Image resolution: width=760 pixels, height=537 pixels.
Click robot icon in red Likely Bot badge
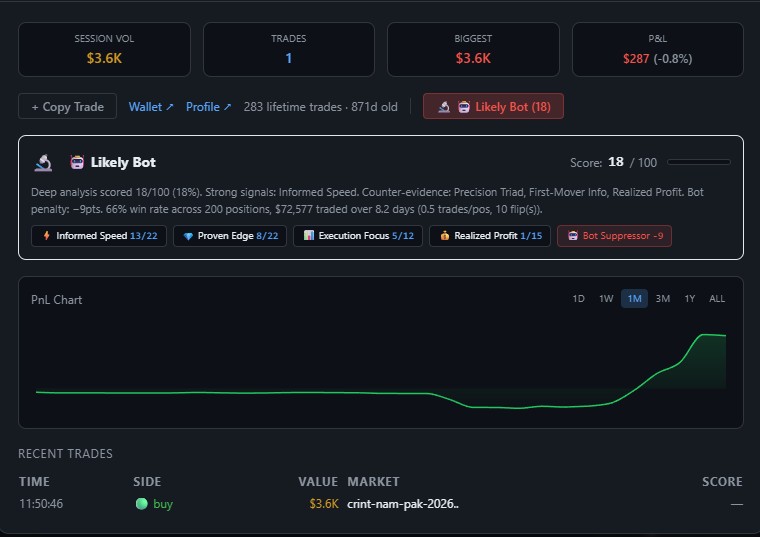pyautogui.click(x=464, y=107)
